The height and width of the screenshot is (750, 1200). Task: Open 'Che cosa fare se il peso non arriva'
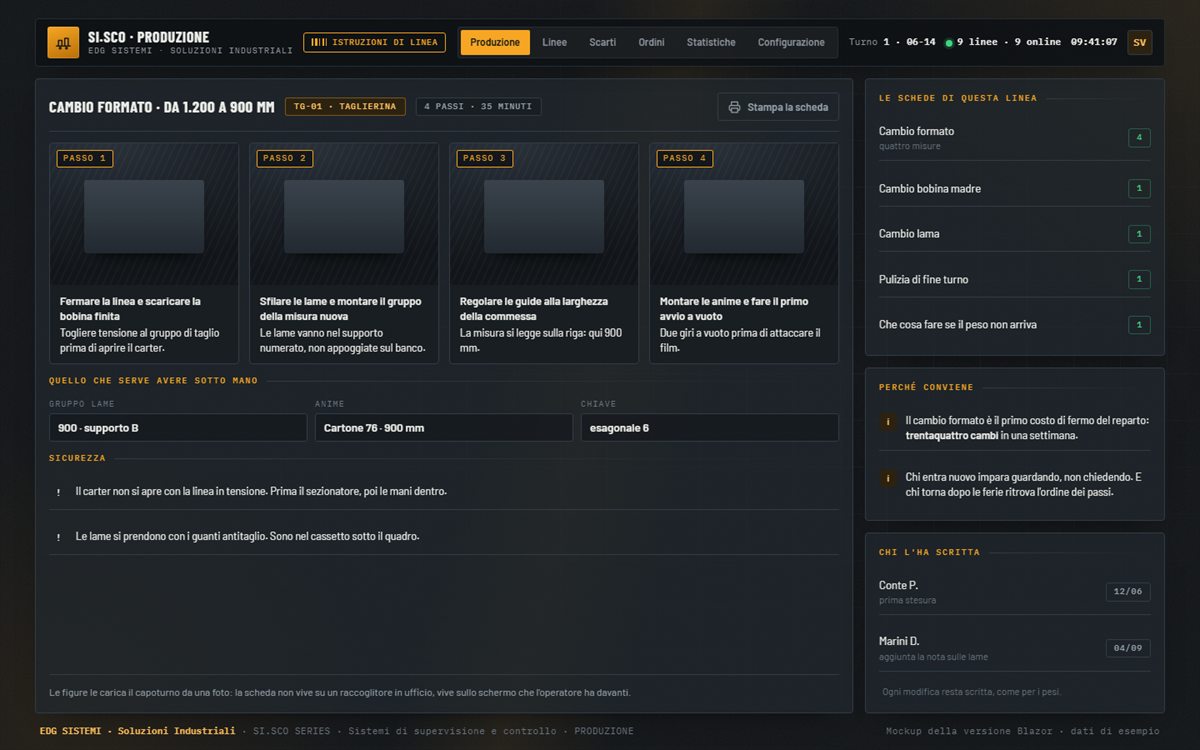(1014, 325)
